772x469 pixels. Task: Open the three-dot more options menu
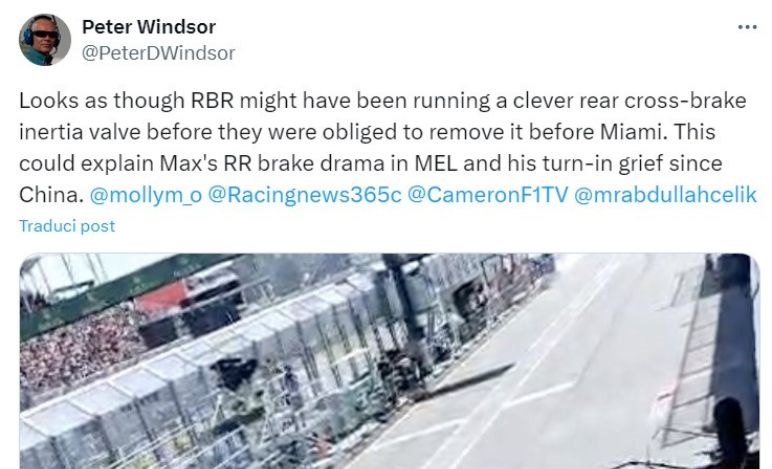(747, 27)
